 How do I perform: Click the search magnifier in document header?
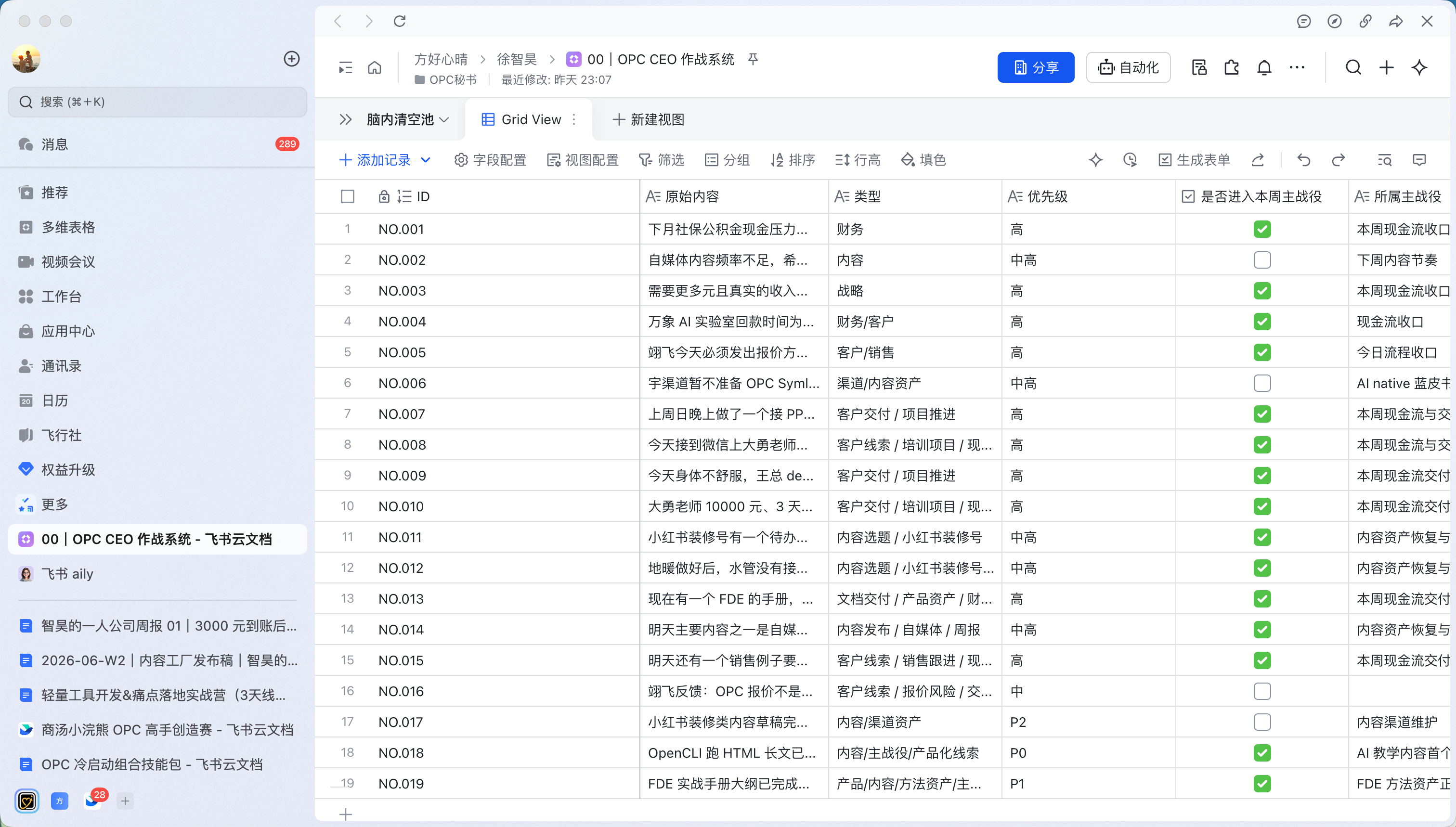coord(1354,67)
